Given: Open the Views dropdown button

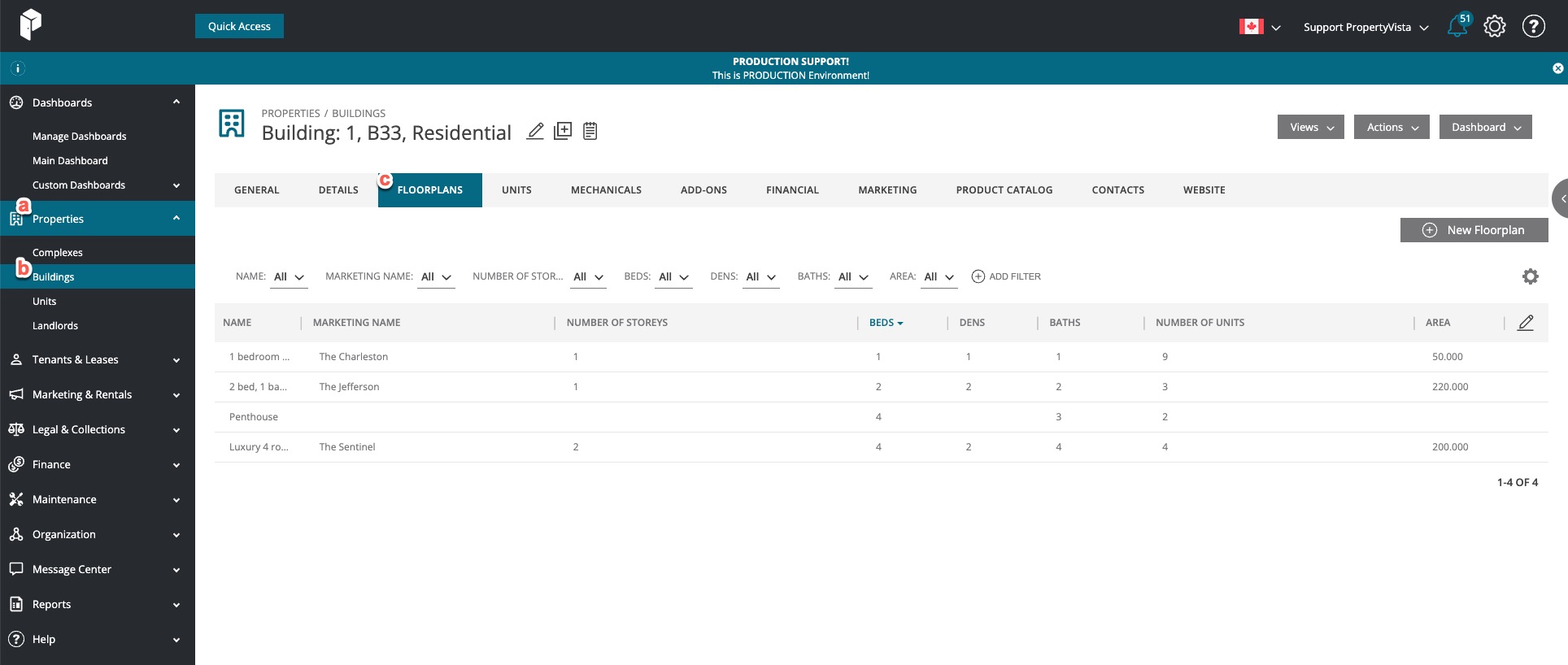Looking at the screenshot, I should pyautogui.click(x=1311, y=127).
